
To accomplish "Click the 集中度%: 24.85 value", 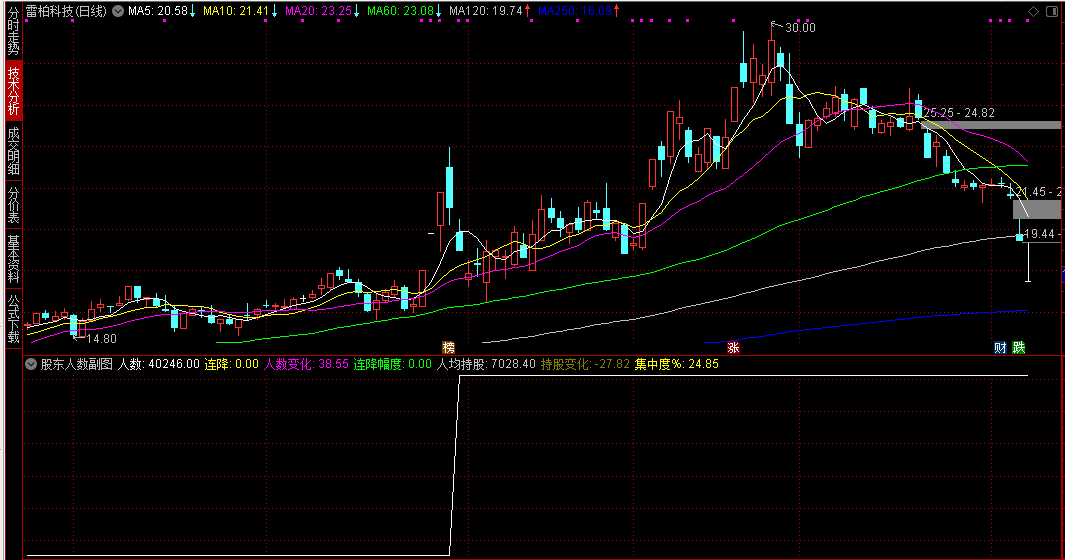I will (x=676, y=364).
